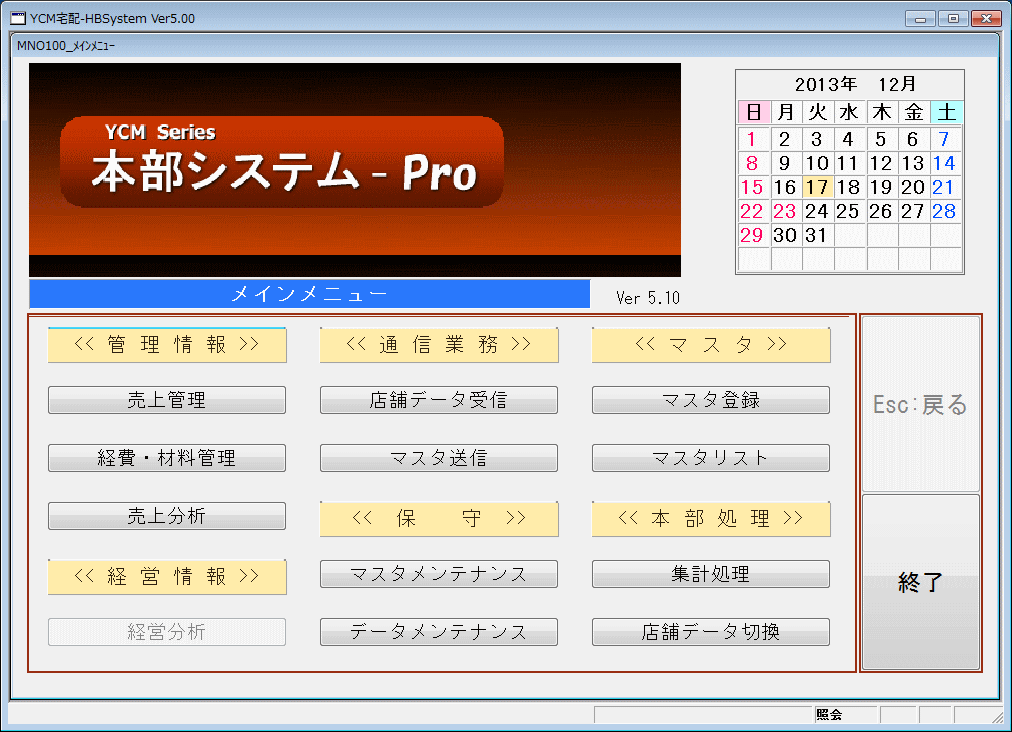The image size is (1012, 732).
Task: Select Saturday 7 in the calendar
Action: coord(945,139)
